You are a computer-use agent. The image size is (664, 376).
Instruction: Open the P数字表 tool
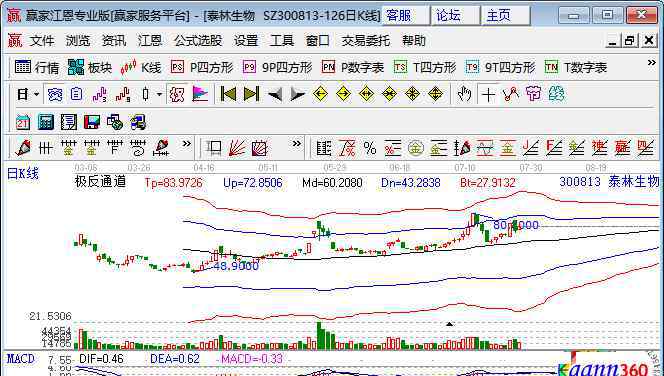[353, 67]
